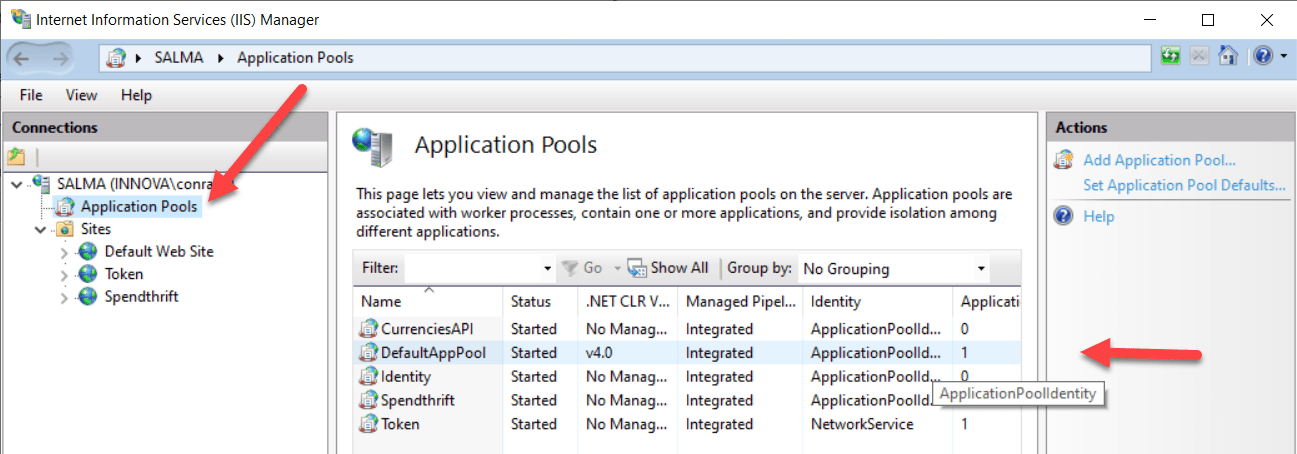The width and height of the screenshot is (1297, 454).
Task: Click Add Application Pool link
Action: (x=1159, y=160)
